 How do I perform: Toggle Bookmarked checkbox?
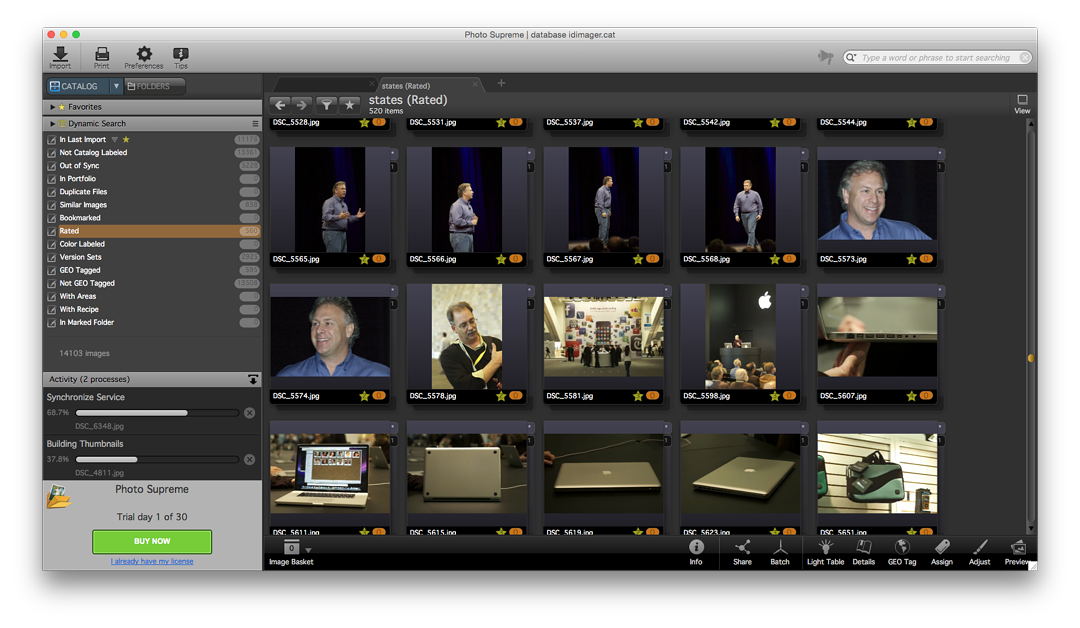coord(52,218)
